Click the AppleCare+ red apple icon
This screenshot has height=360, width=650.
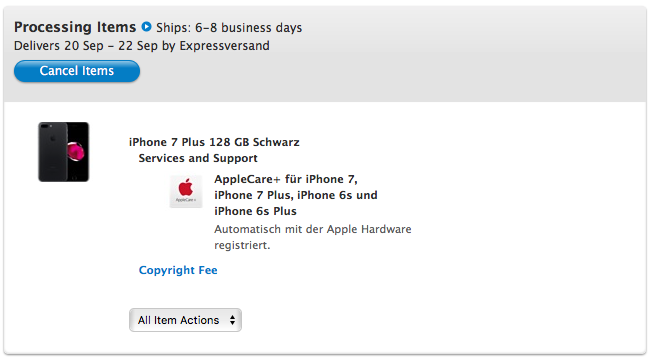[186, 188]
